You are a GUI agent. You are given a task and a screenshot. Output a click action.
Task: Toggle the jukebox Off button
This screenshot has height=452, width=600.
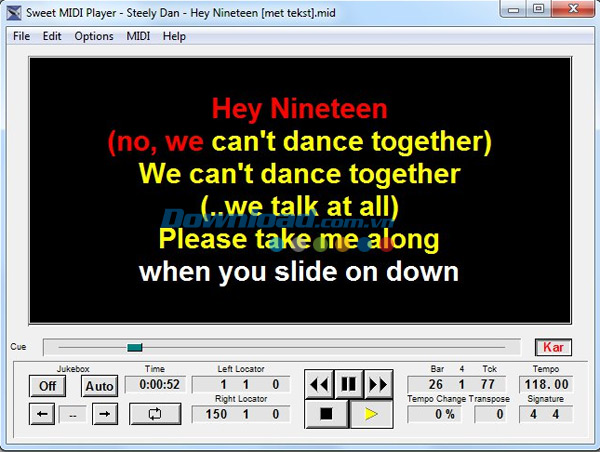click(47, 385)
